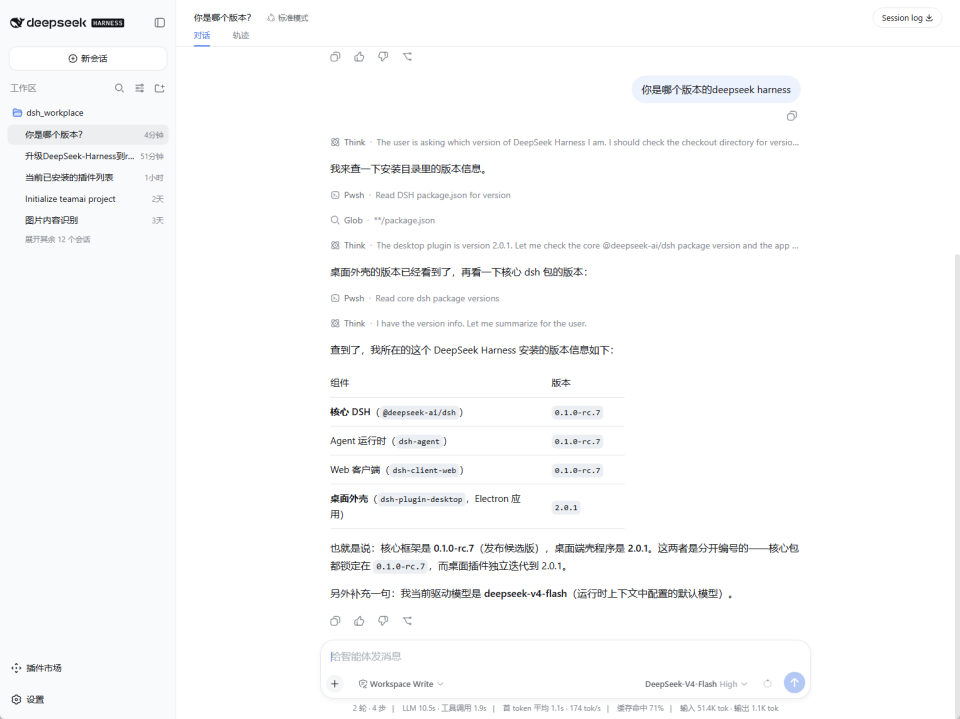
Task: Click the 版本 table header
Action: [x=561, y=383]
